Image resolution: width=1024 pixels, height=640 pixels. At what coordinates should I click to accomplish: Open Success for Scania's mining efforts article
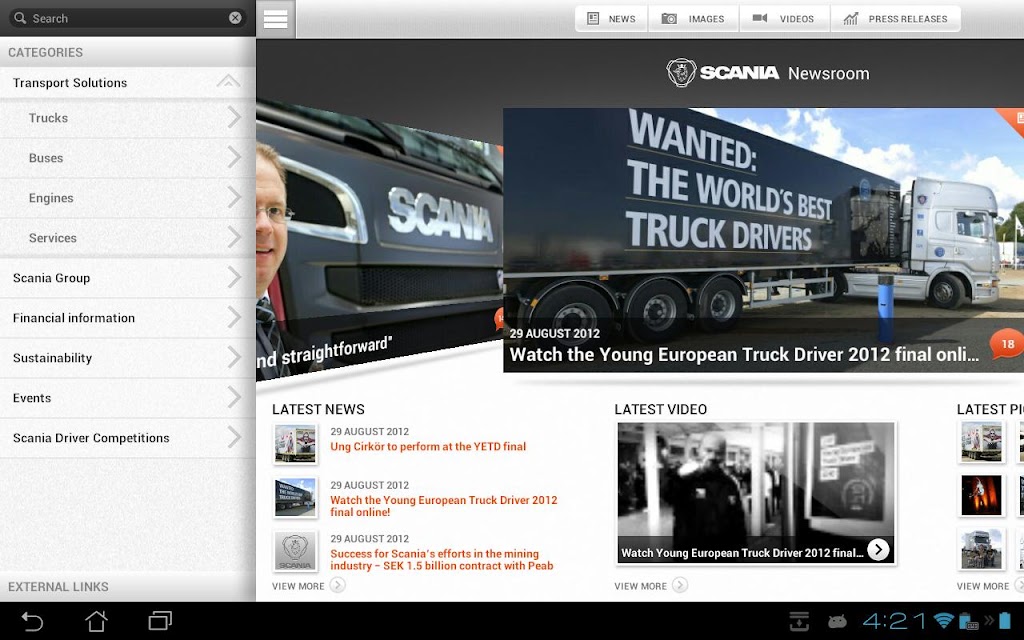pyautogui.click(x=441, y=560)
